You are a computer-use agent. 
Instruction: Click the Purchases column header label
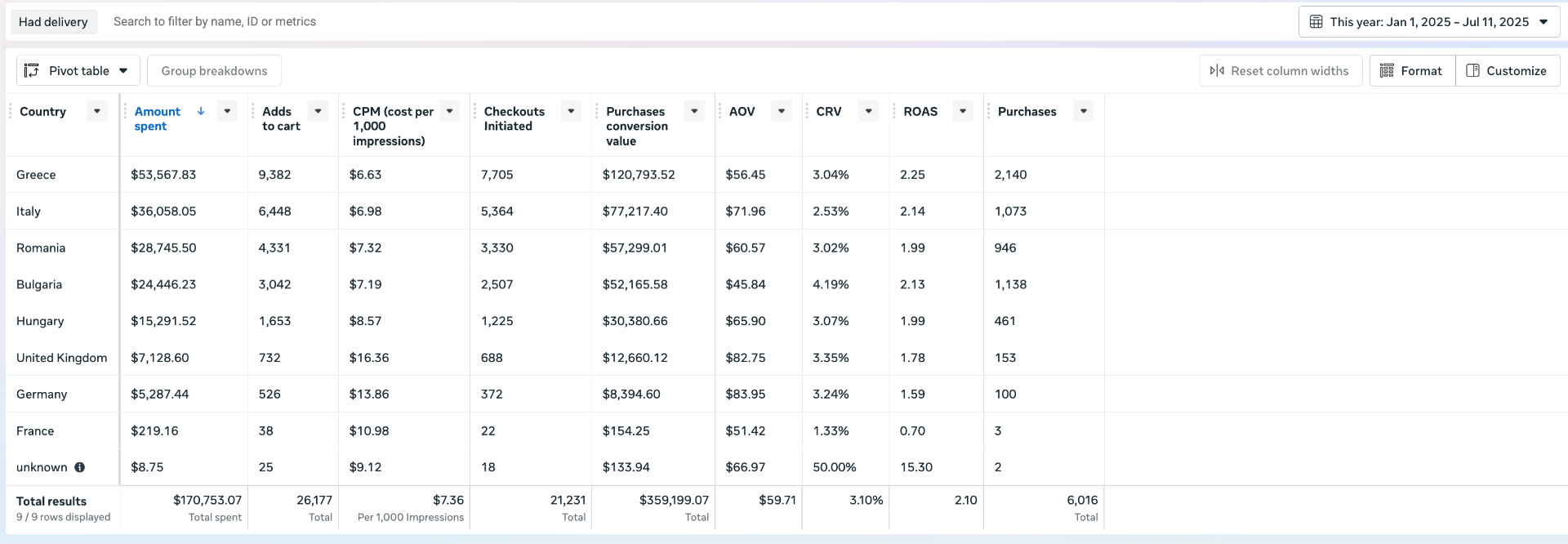[1027, 111]
